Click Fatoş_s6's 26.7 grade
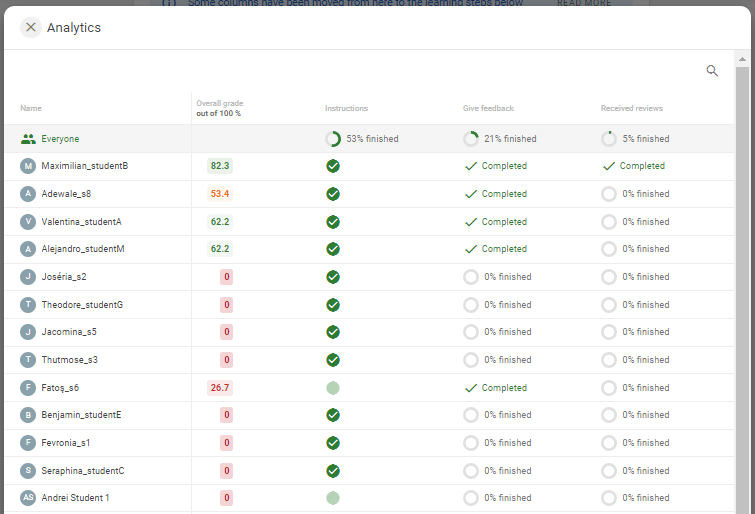 [x=220, y=388]
